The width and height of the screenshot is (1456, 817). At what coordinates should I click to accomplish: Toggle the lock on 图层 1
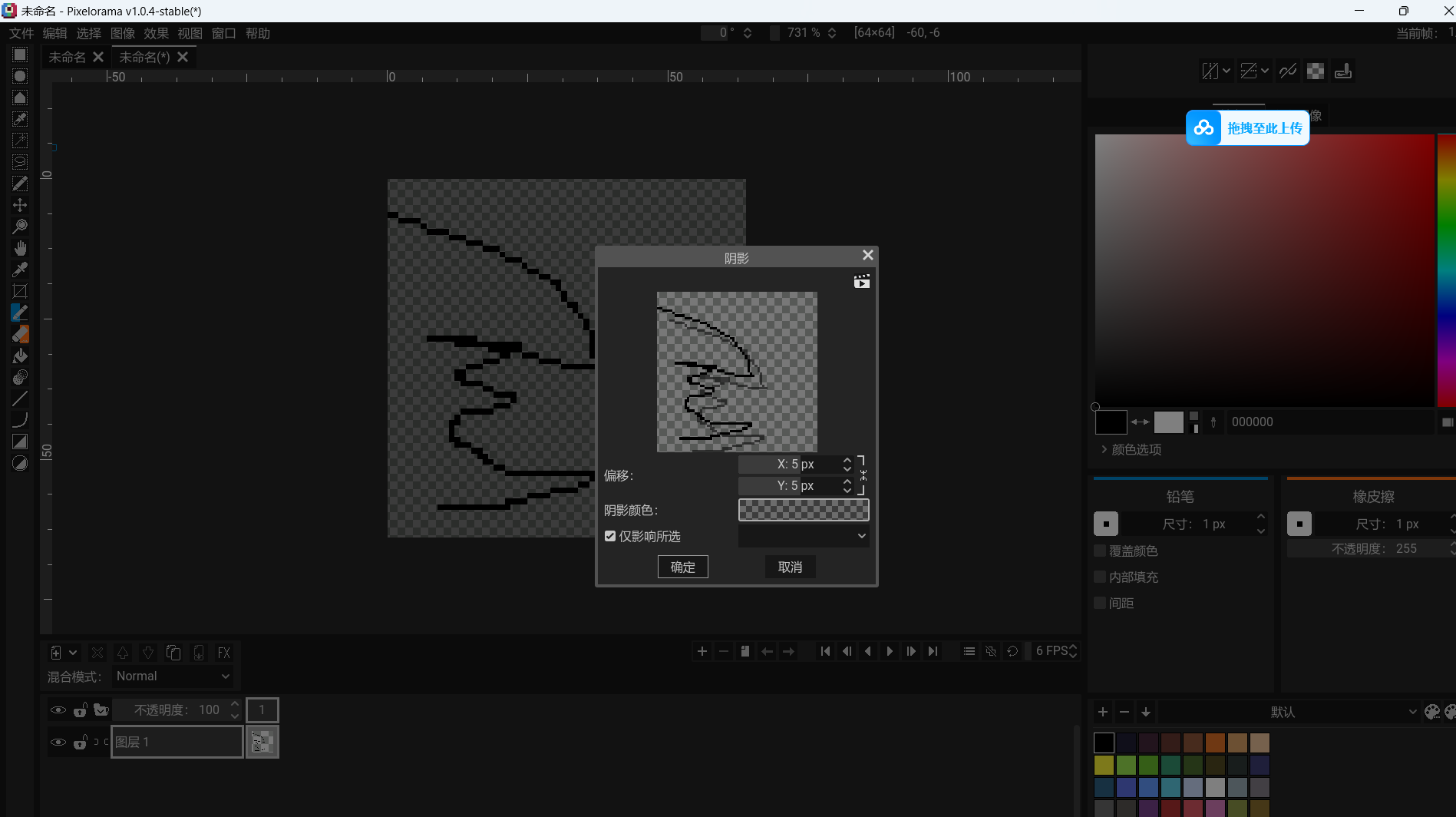[x=80, y=742]
